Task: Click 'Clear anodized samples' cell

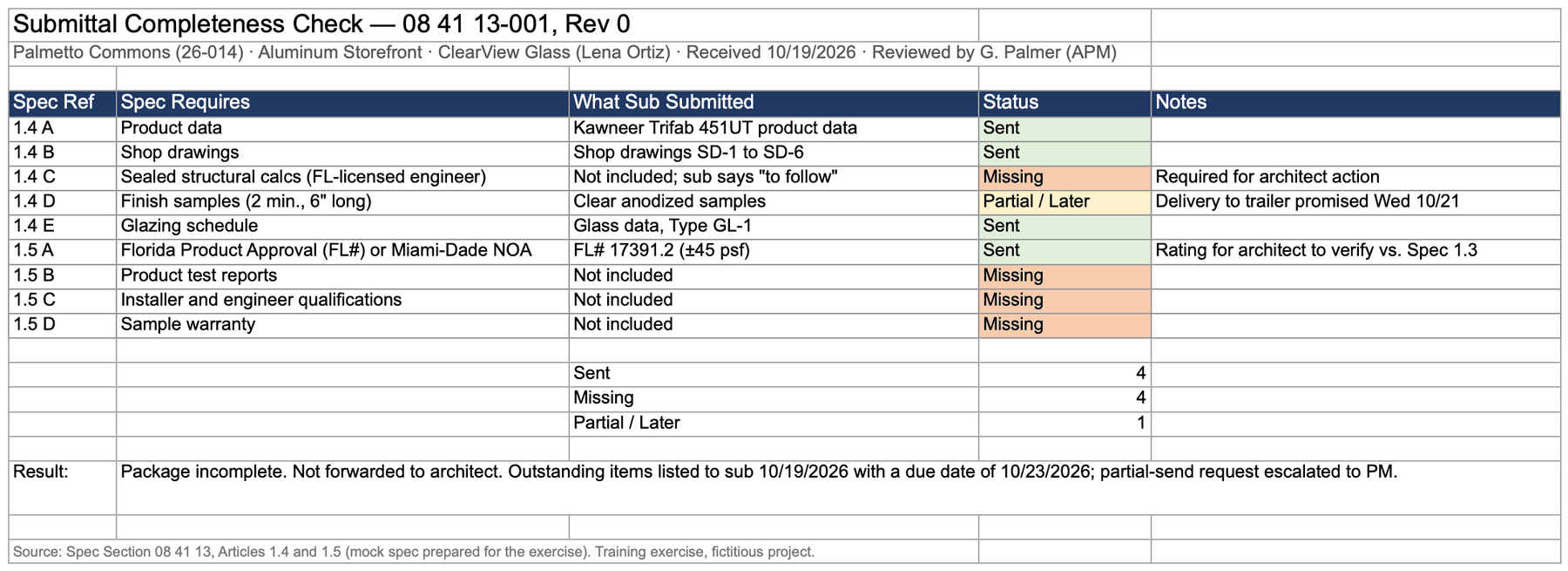Action: [x=774, y=201]
